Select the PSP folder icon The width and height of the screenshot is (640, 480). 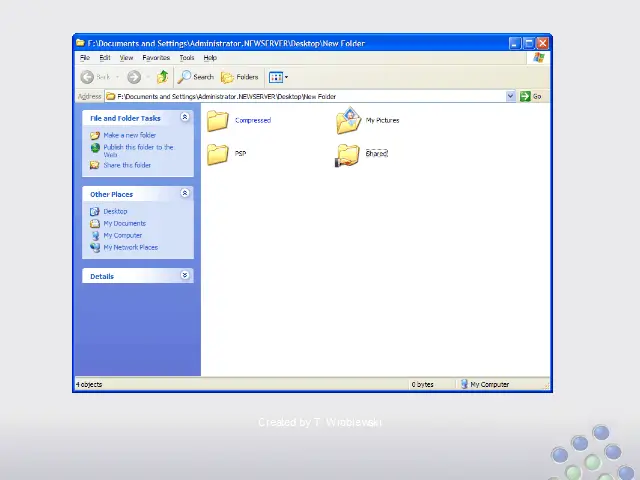click(218, 154)
